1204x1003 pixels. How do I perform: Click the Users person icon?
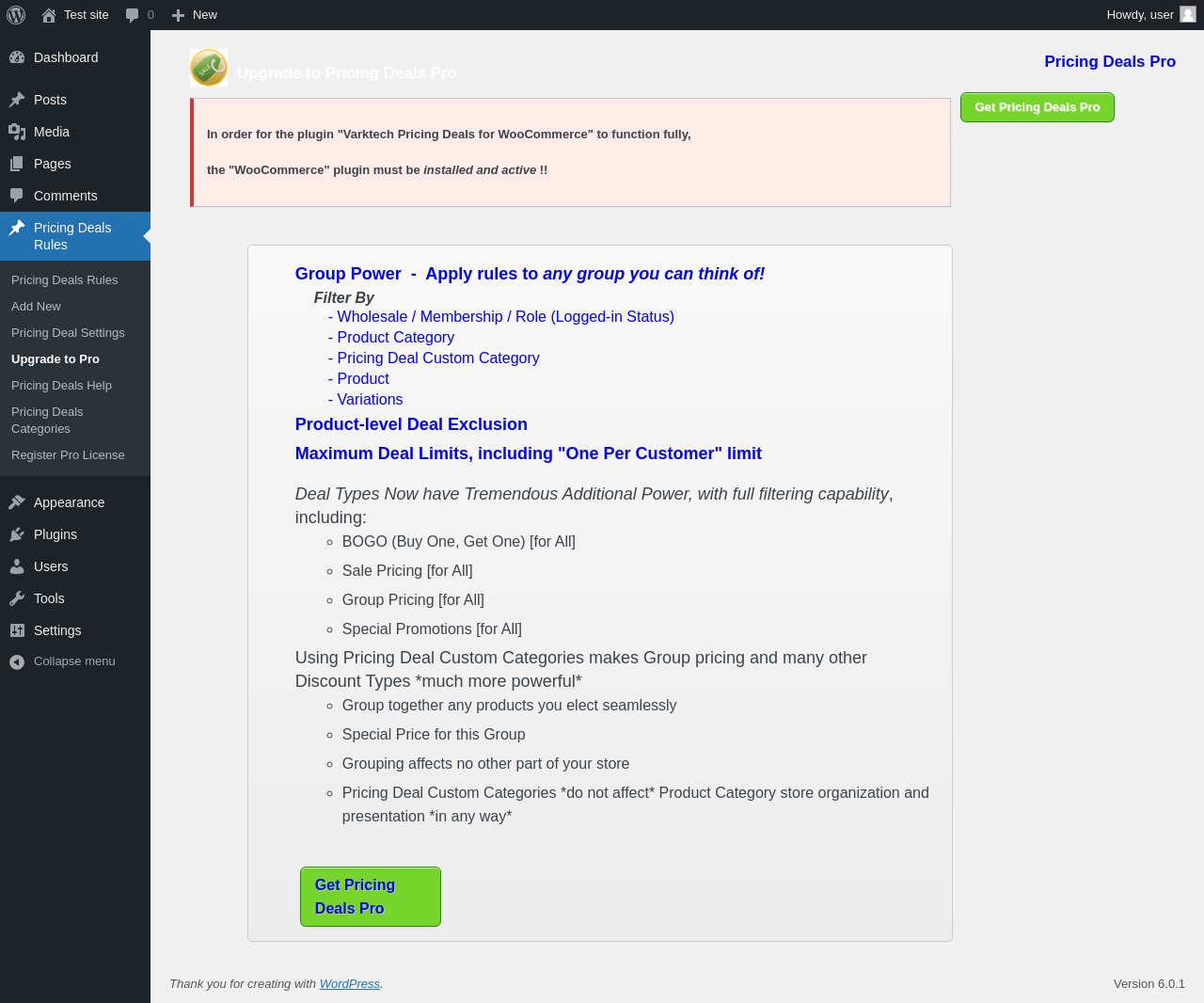click(17, 566)
